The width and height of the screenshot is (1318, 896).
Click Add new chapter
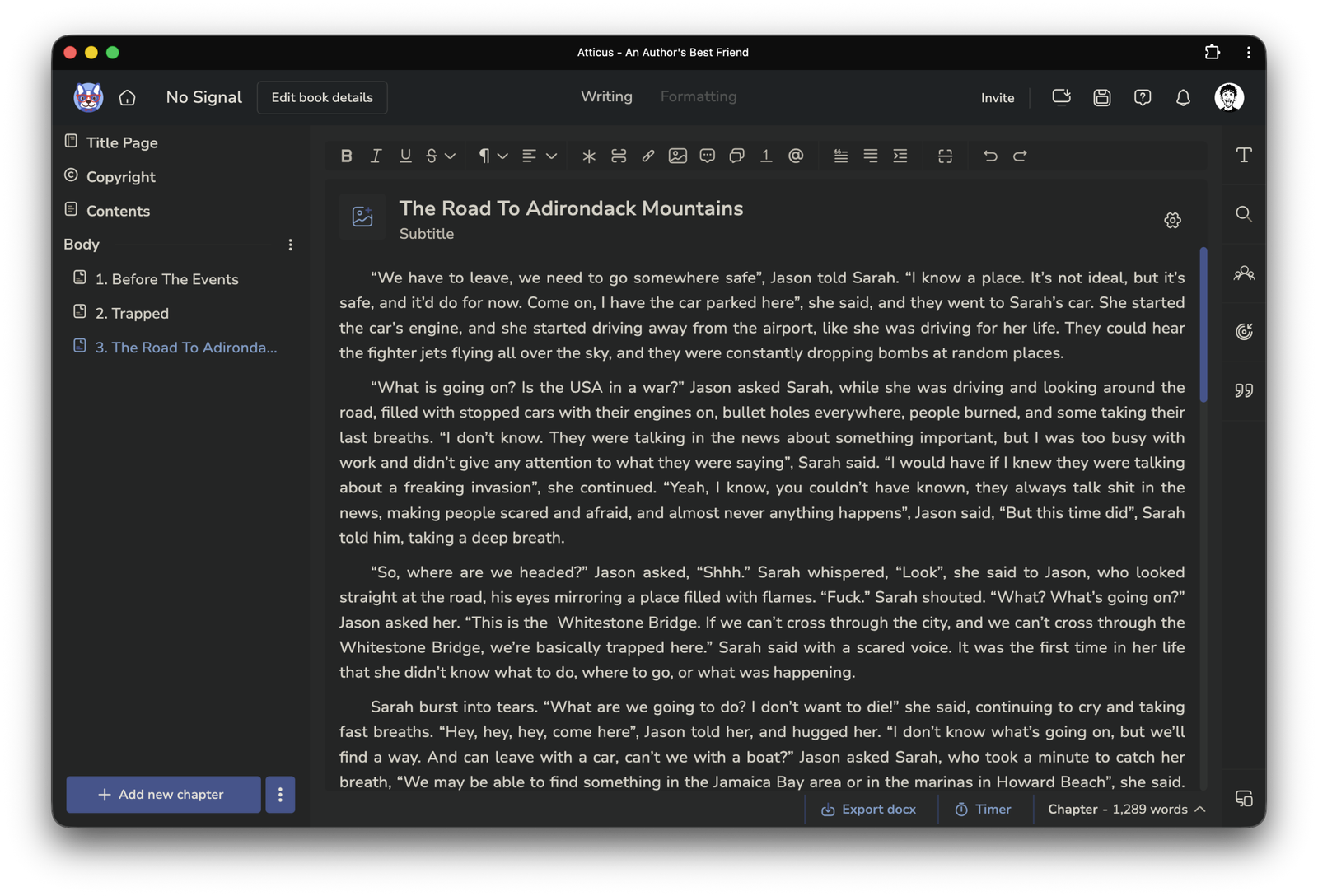tap(163, 795)
